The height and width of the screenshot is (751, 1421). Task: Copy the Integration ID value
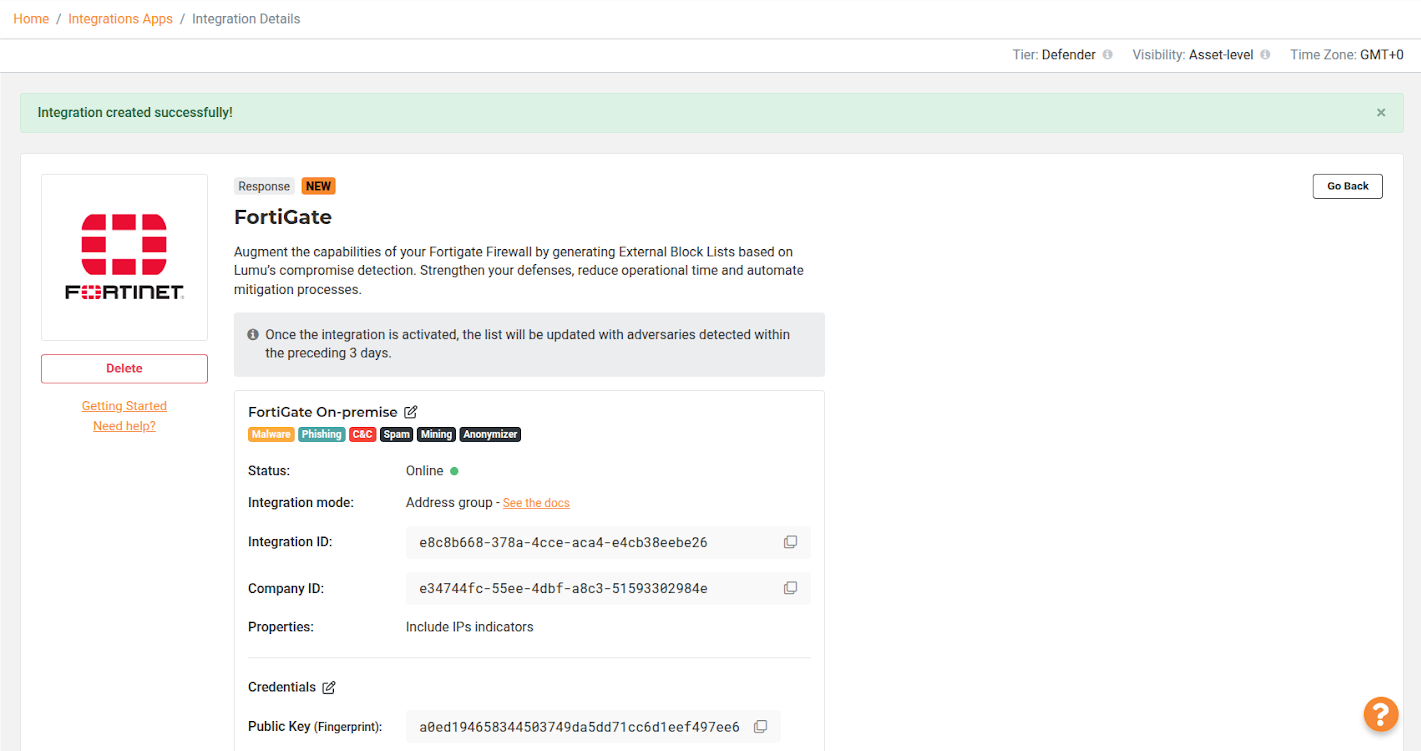point(790,542)
